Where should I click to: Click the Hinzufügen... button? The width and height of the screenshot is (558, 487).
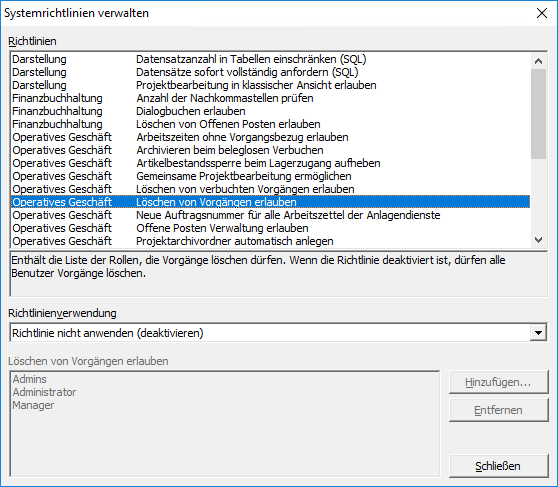pos(498,382)
